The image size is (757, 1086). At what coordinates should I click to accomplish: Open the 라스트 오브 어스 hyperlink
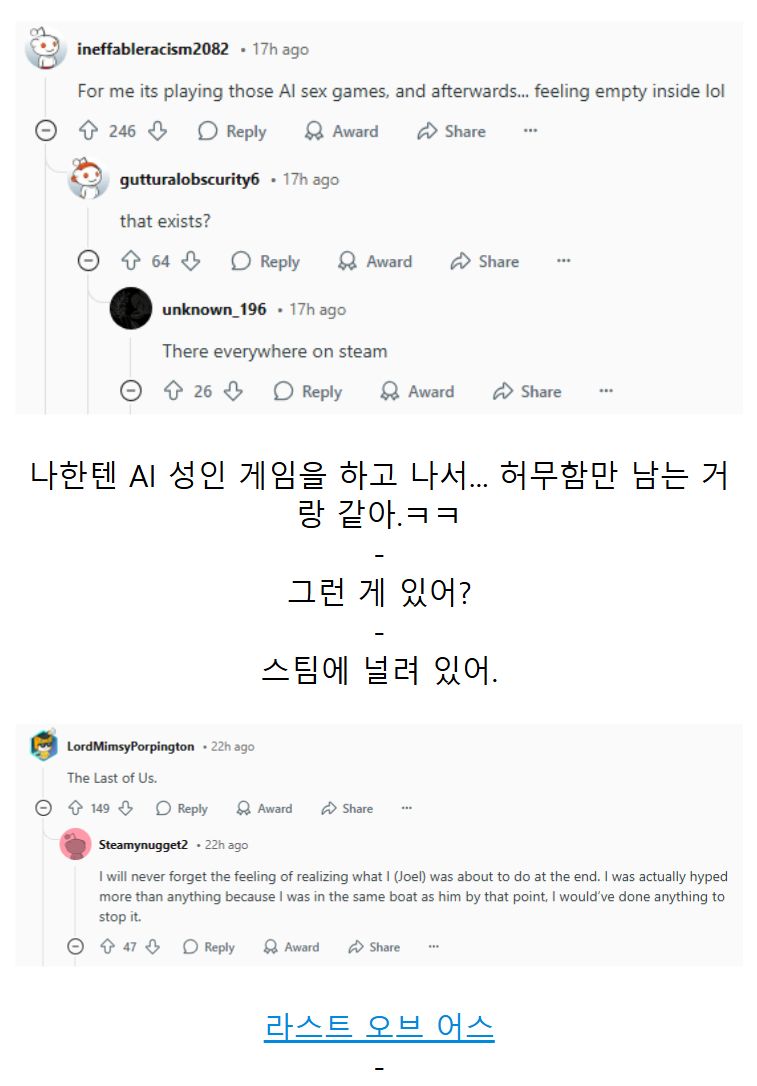click(x=379, y=1026)
